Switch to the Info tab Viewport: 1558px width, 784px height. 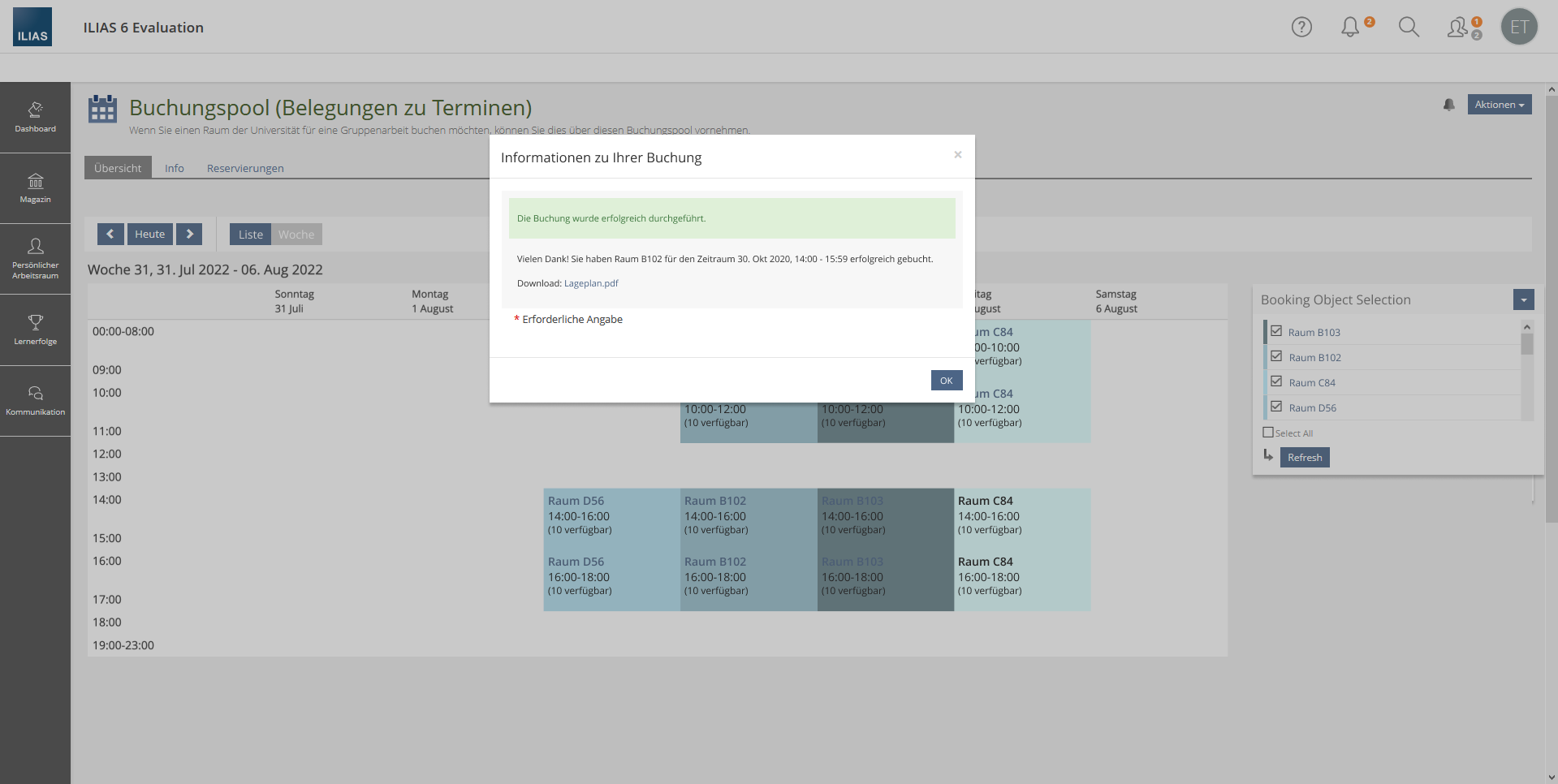tap(174, 168)
